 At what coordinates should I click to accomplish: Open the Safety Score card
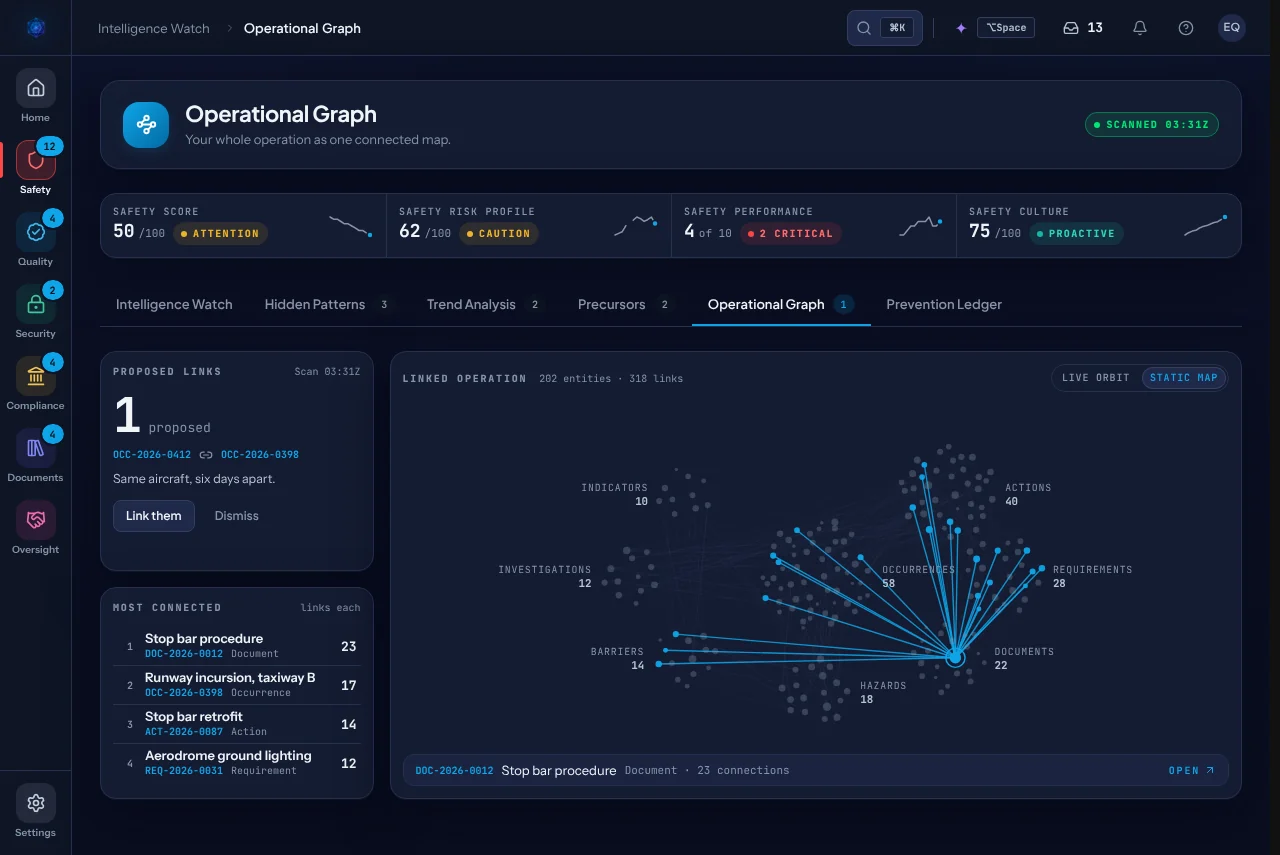pos(243,226)
